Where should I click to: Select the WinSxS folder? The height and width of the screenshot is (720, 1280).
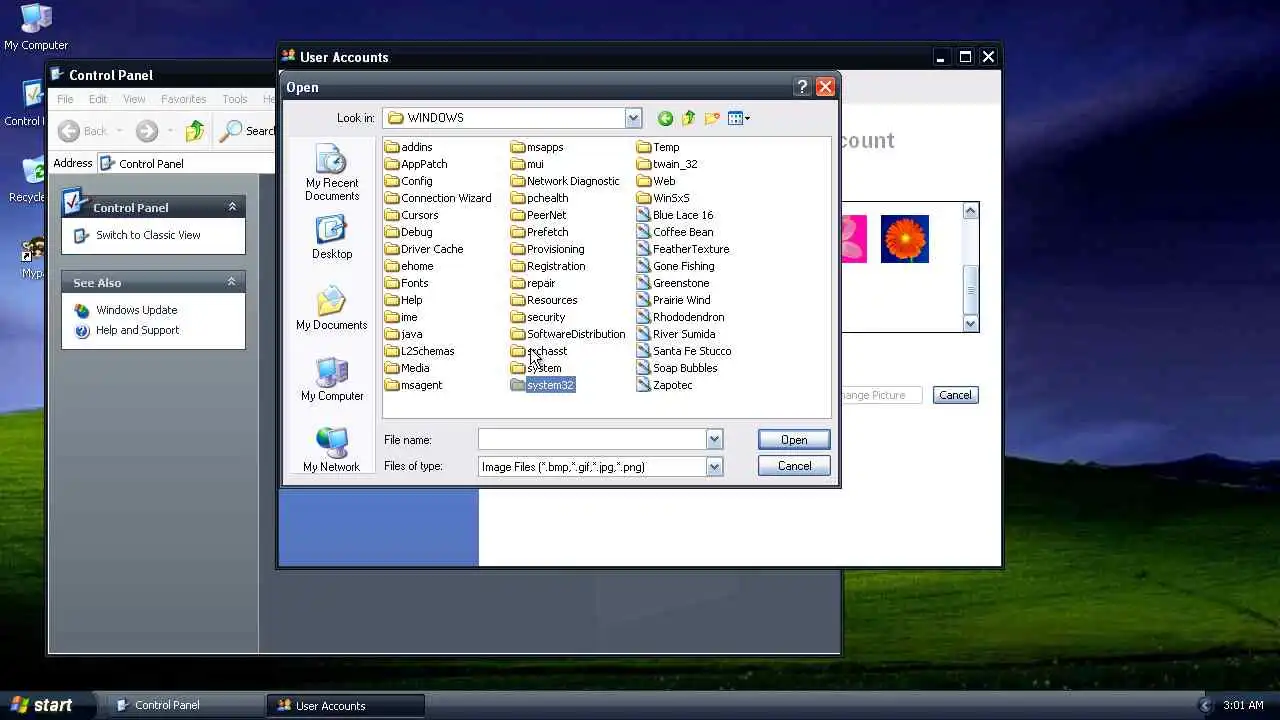[663, 198]
